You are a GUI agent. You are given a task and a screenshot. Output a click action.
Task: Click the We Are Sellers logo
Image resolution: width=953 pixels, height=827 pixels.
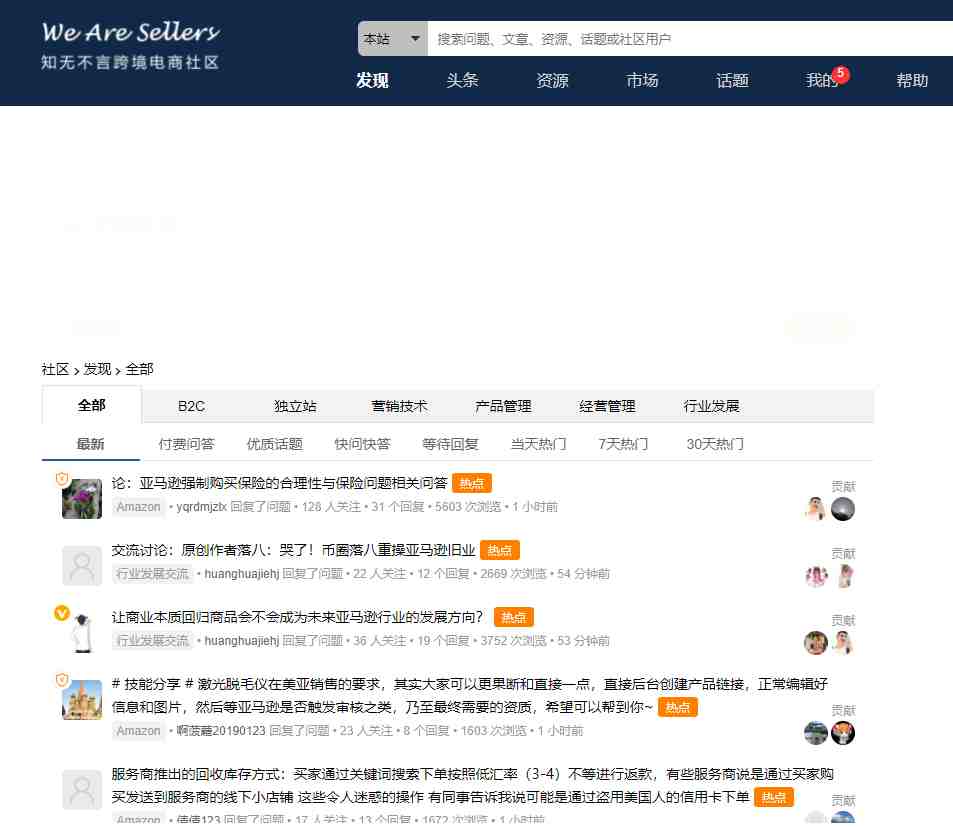pos(130,46)
